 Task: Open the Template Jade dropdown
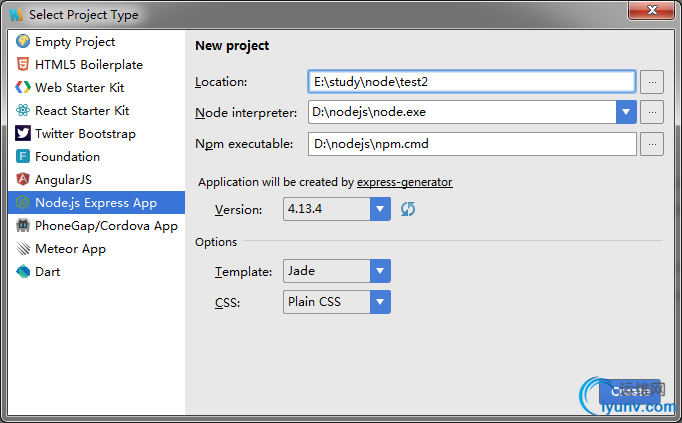[x=380, y=271]
